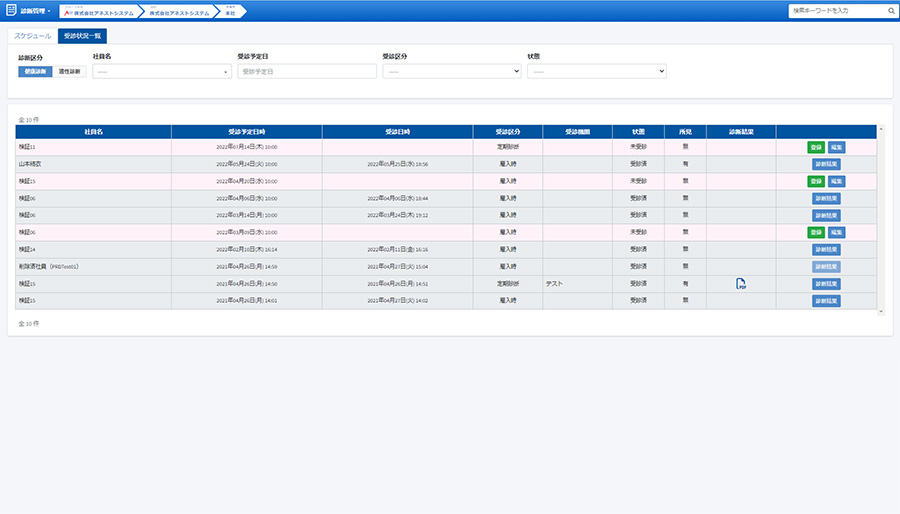Open 診断結果 for 山本琥吉
Screen dimensions: 900x514
tap(826, 164)
